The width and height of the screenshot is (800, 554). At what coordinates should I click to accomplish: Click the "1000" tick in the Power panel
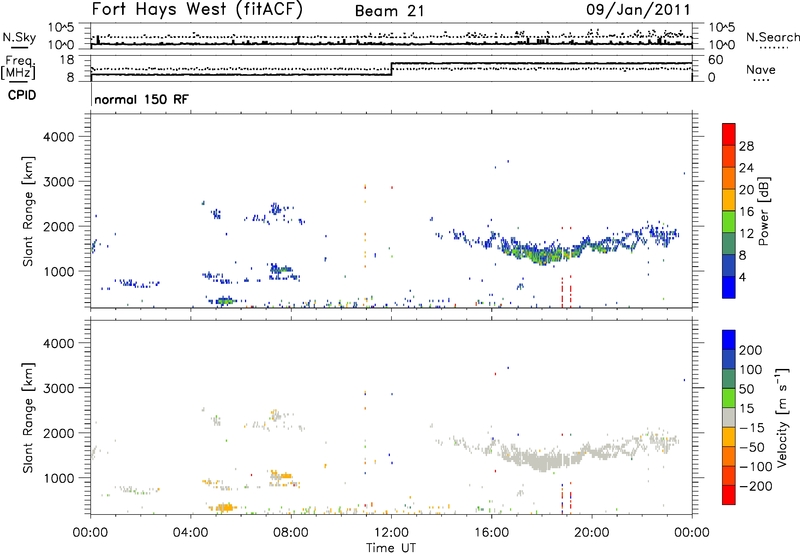pyautogui.click(x=58, y=271)
